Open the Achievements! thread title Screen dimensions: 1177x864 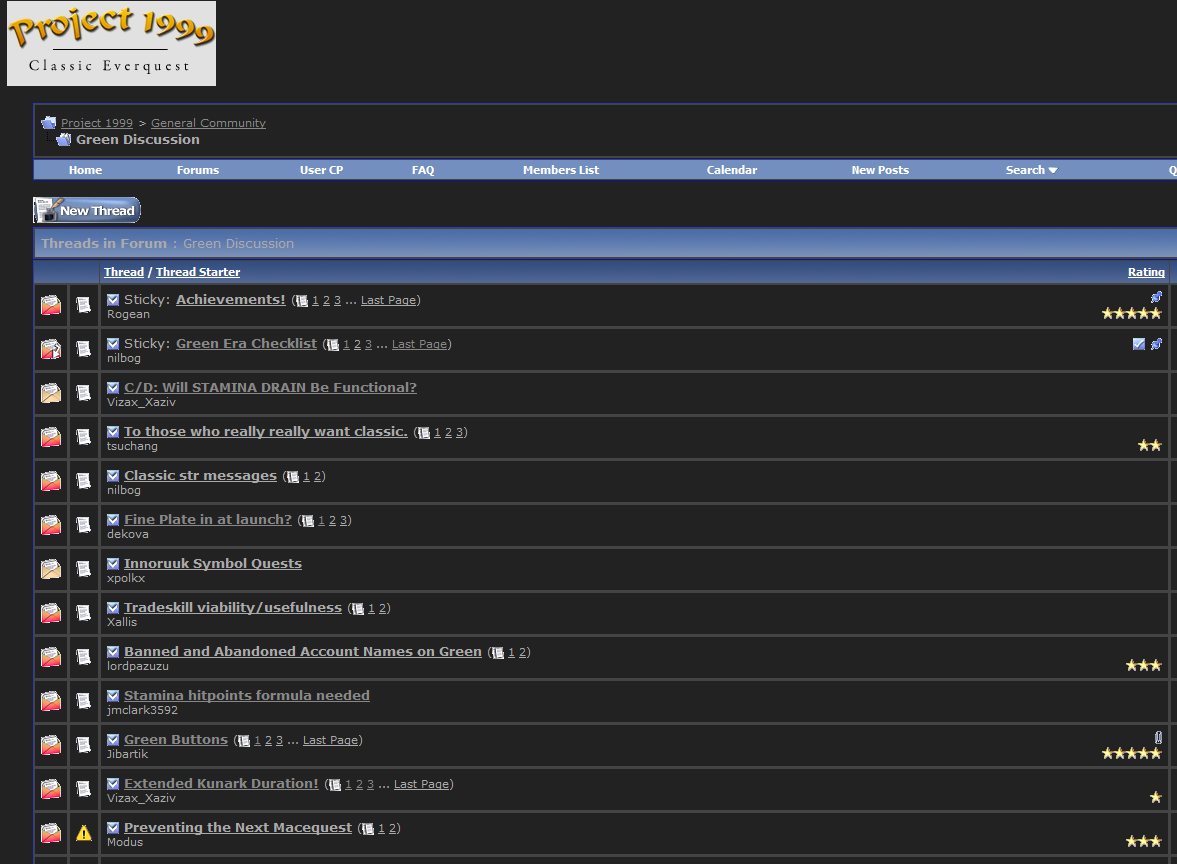coord(230,300)
